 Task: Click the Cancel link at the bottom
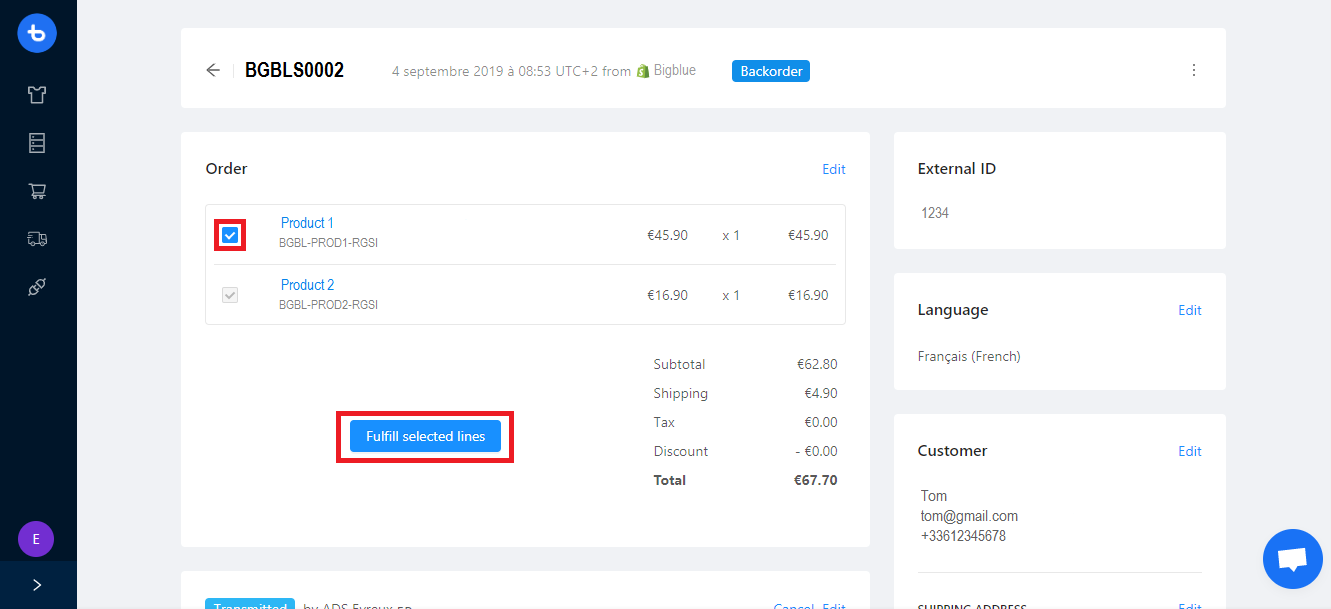pyautogui.click(x=792, y=606)
